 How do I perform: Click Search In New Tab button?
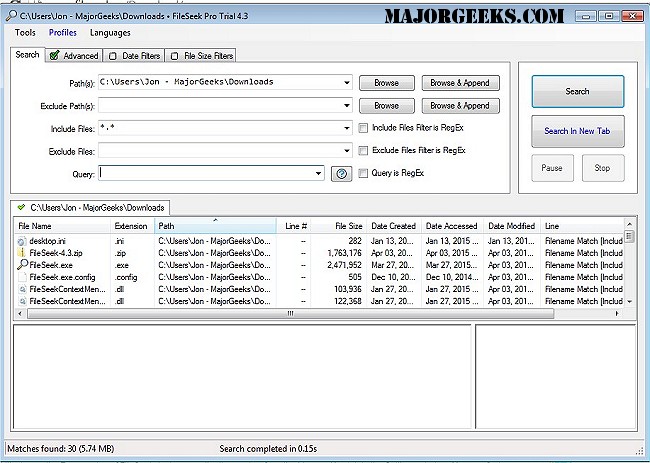click(x=577, y=131)
